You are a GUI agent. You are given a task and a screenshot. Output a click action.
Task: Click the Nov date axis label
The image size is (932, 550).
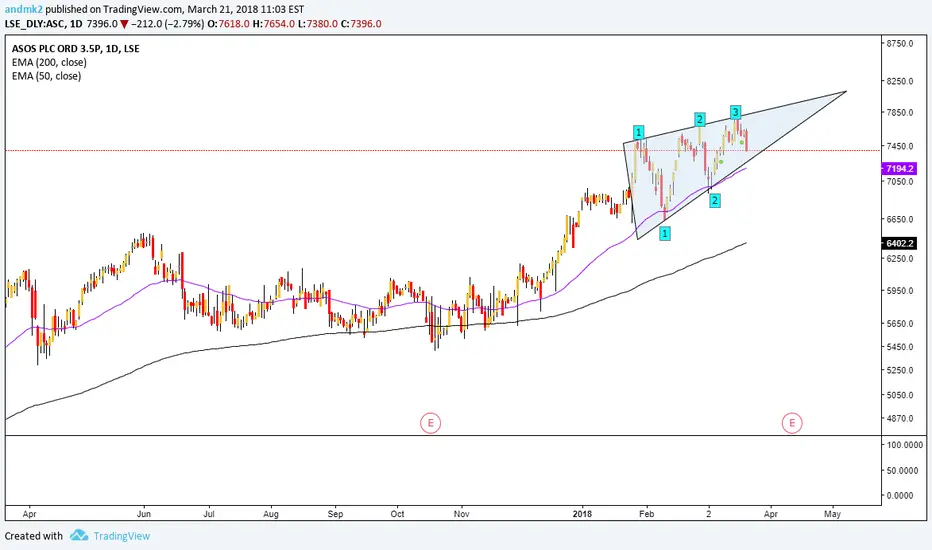click(x=461, y=514)
